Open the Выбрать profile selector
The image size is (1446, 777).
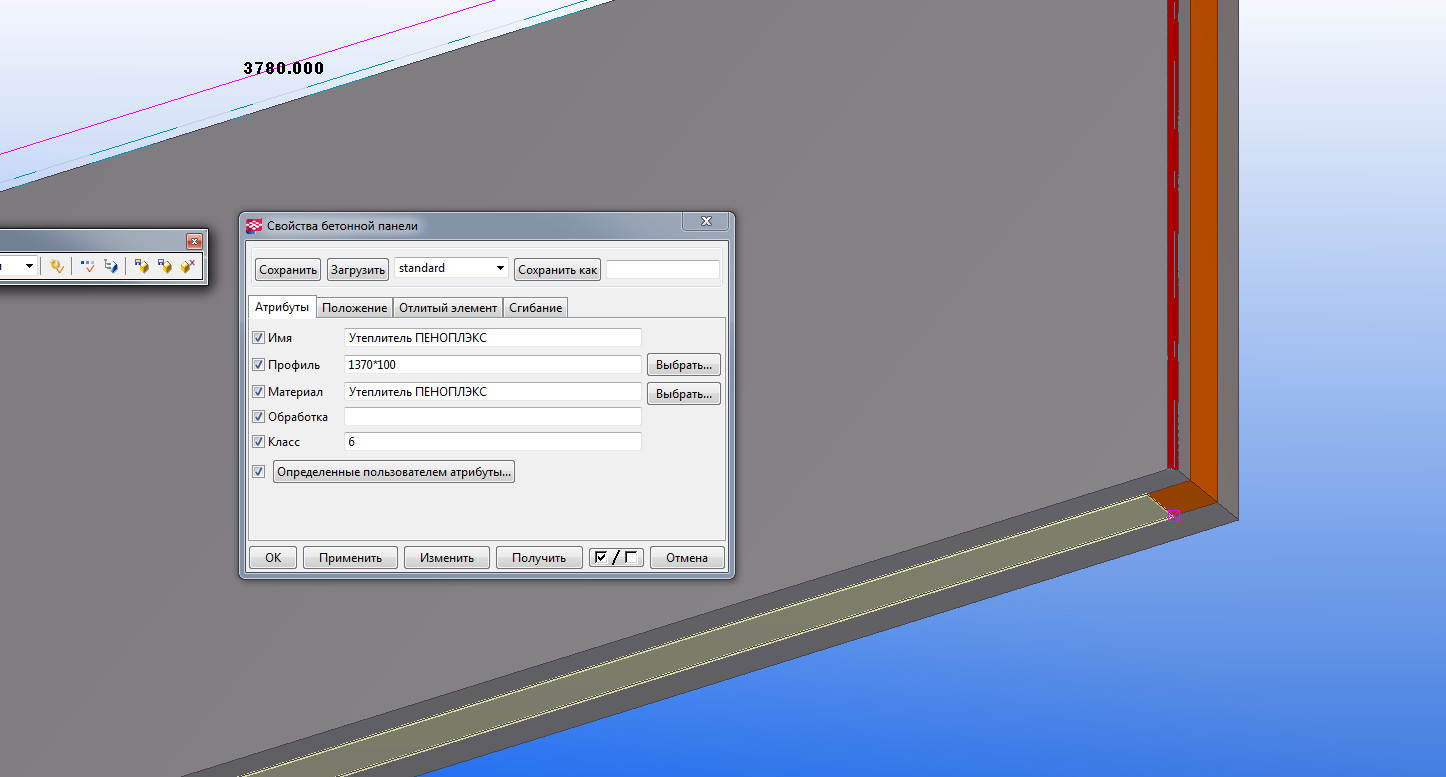pos(684,365)
